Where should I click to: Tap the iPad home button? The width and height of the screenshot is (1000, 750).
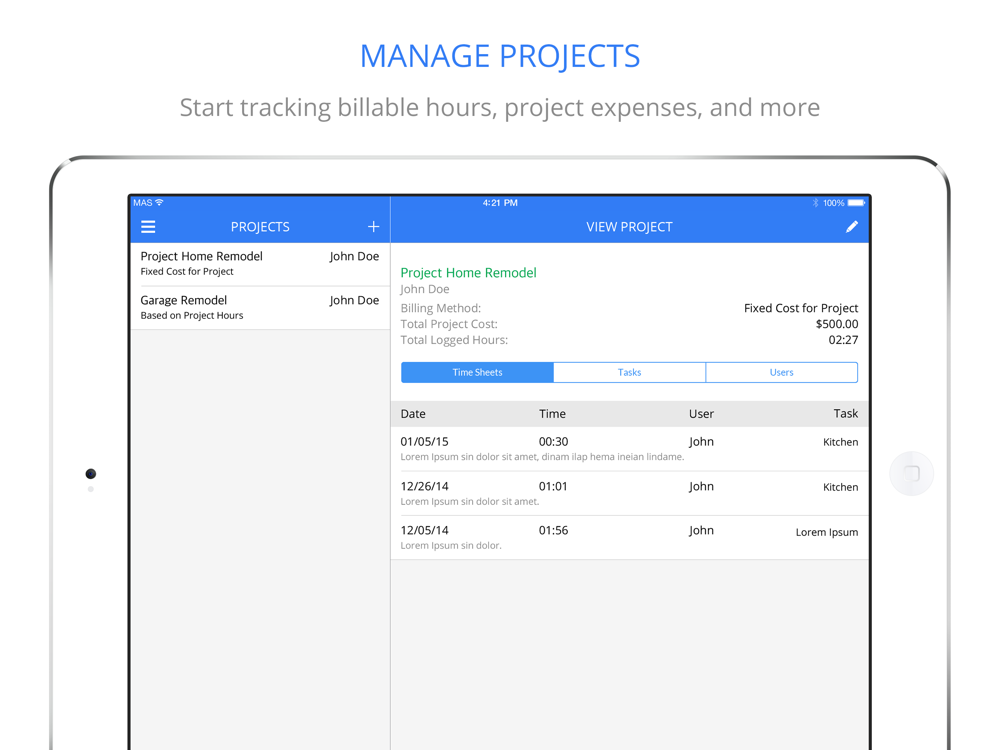pos(911,473)
